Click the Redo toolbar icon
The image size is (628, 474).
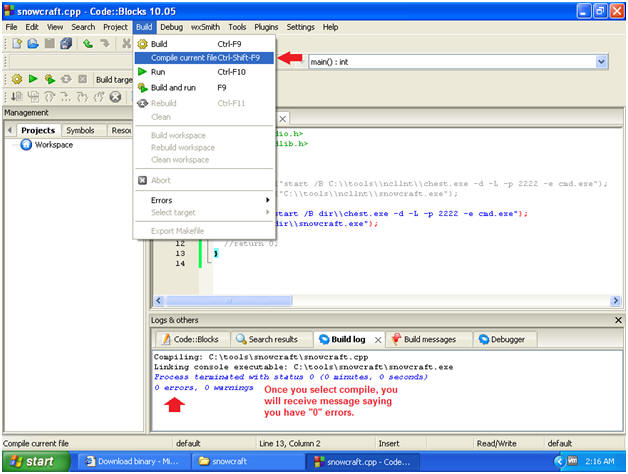105,43
